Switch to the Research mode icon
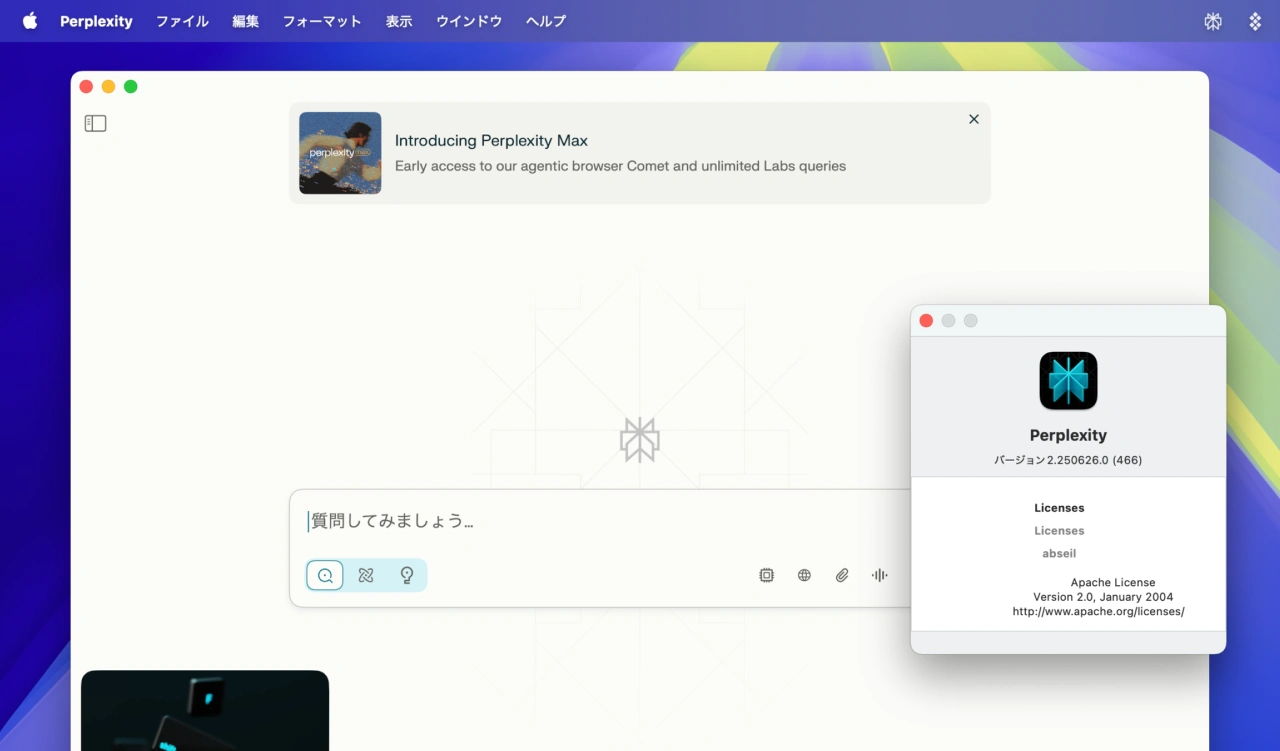This screenshot has width=1280, height=751. click(366, 575)
